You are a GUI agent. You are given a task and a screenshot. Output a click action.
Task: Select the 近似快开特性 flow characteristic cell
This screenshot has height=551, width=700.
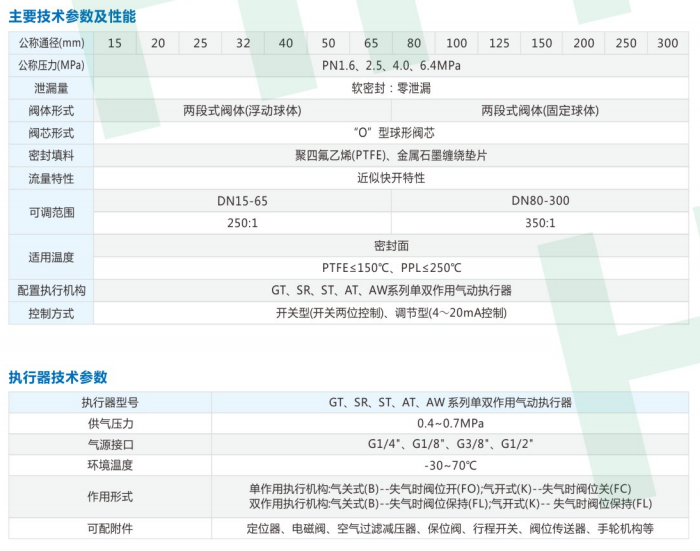(391, 177)
